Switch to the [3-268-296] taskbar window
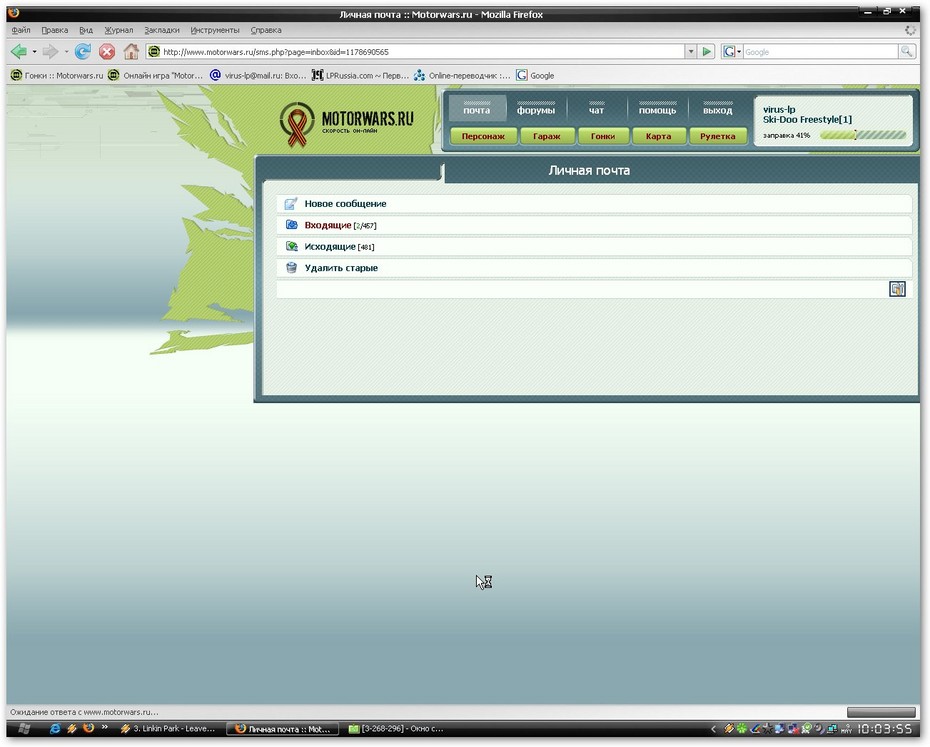This screenshot has height=747, width=930. point(396,729)
